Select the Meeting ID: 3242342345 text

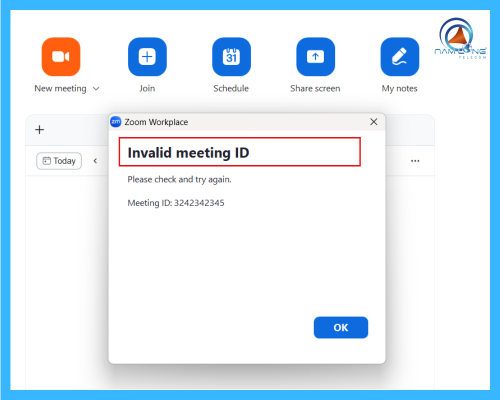pyautogui.click(x=176, y=203)
